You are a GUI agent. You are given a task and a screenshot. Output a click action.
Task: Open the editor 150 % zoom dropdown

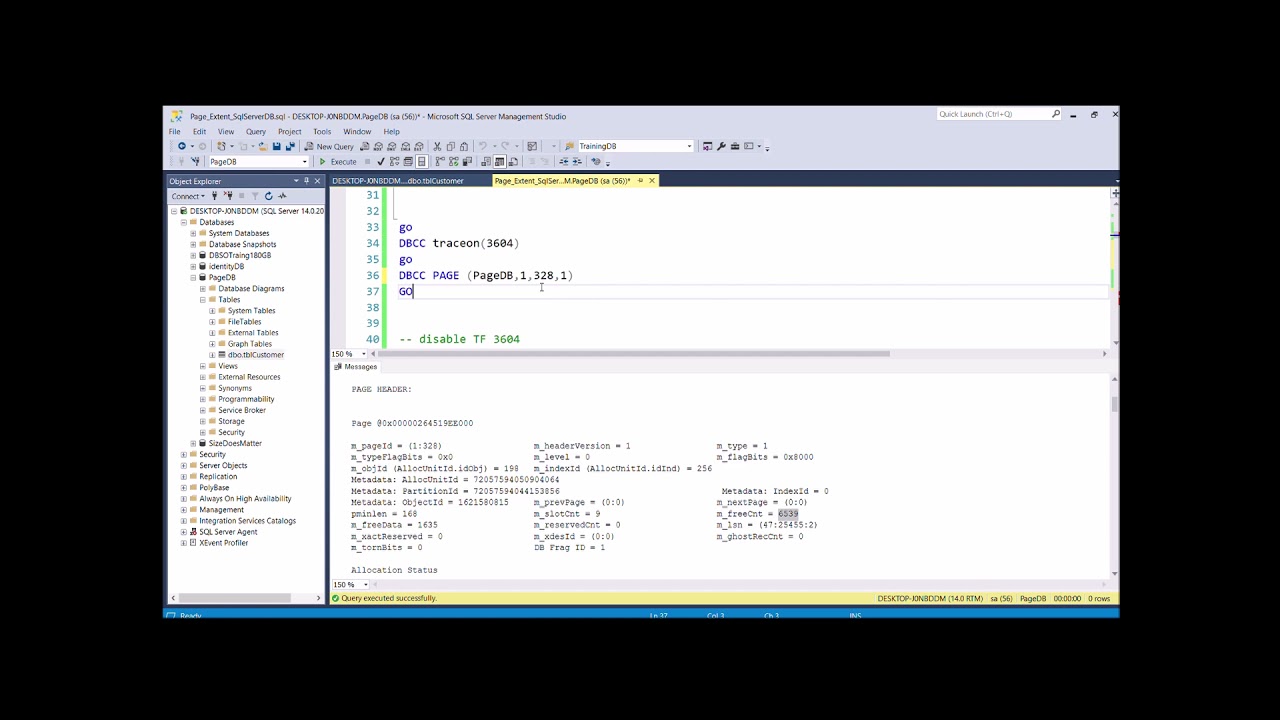[x=363, y=354]
